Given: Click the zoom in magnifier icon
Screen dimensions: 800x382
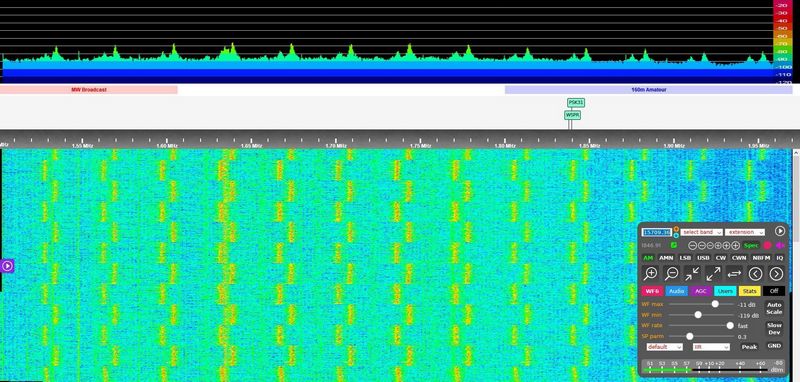Looking at the screenshot, I should point(650,274).
